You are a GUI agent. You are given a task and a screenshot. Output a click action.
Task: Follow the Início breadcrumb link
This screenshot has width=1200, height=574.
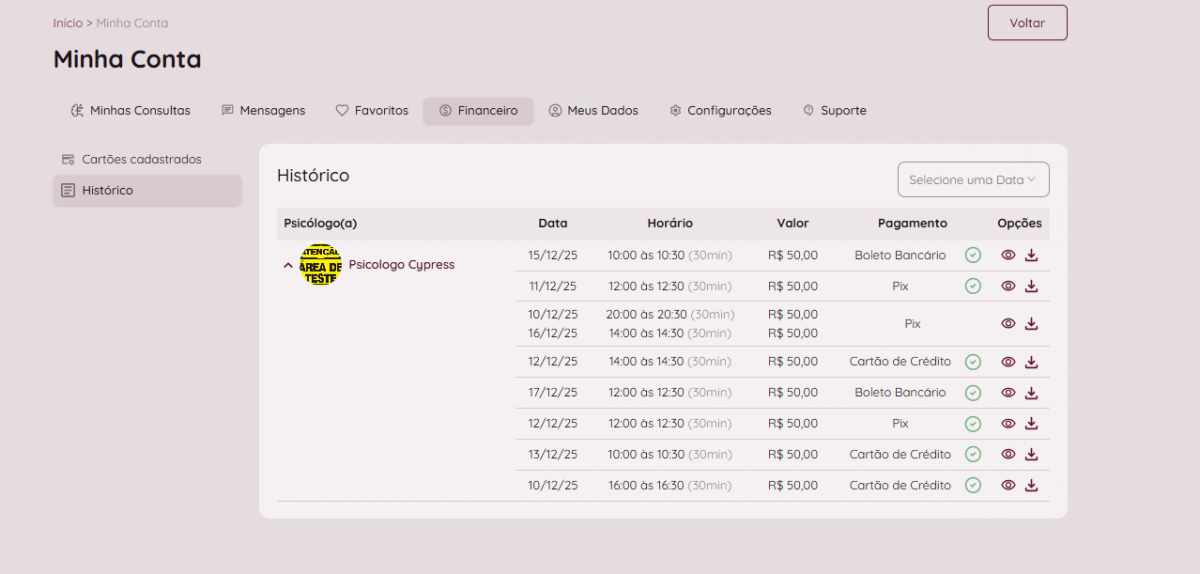[67, 23]
